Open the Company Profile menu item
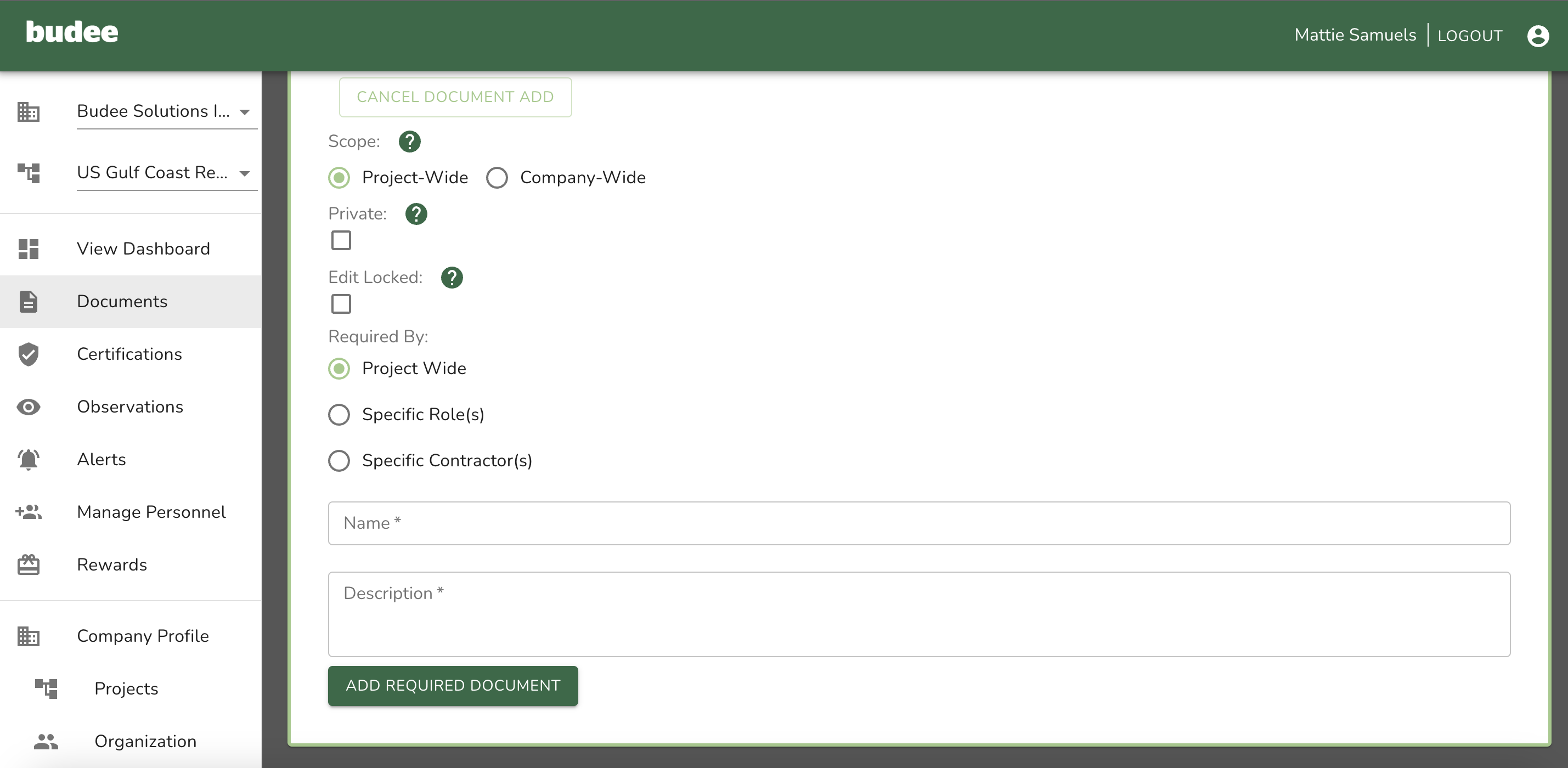Image resolution: width=1568 pixels, height=768 pixels. click(x=143, y=636)
